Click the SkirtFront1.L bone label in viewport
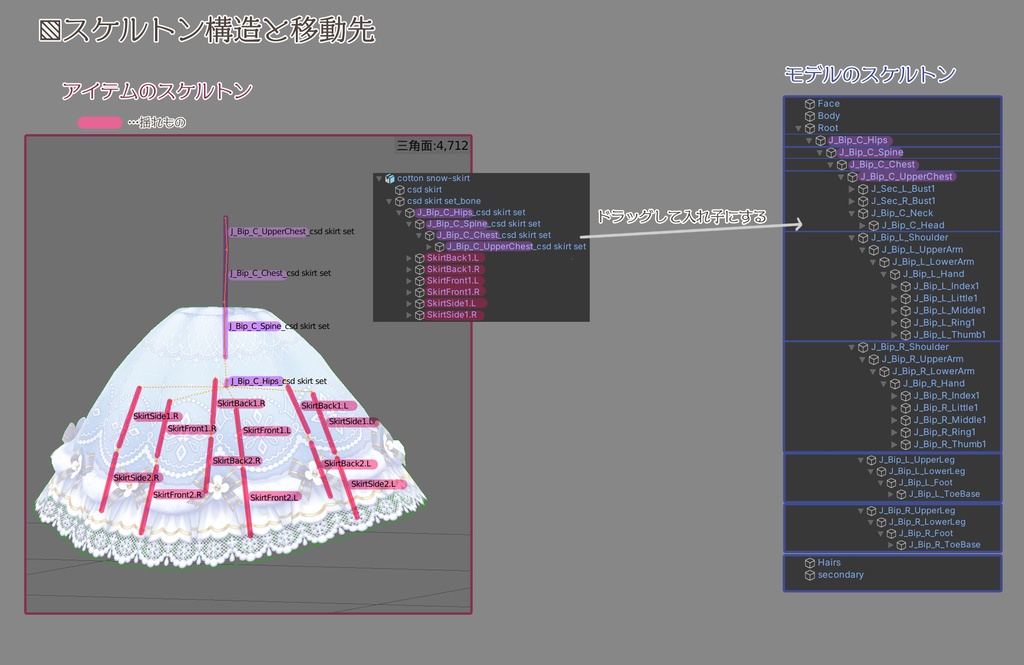Image resolution: width=1024 pixels, height=665 pixels. (x=267, y=430)
